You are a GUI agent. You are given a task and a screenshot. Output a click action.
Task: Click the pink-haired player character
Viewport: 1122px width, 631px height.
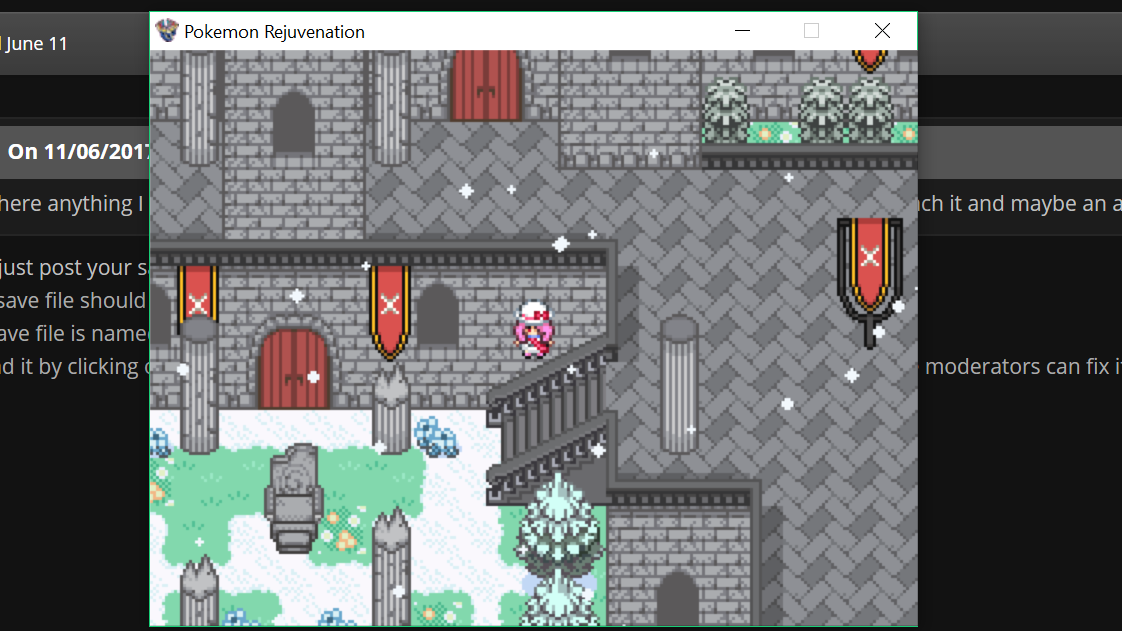pos(534,329)
